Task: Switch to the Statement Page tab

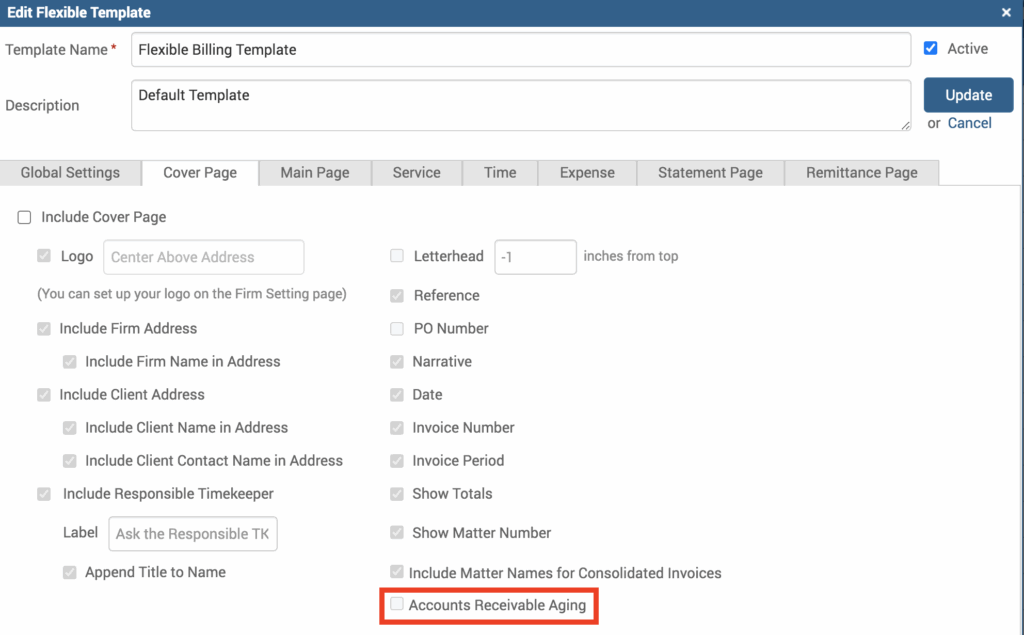Action: tap(710, 172)
